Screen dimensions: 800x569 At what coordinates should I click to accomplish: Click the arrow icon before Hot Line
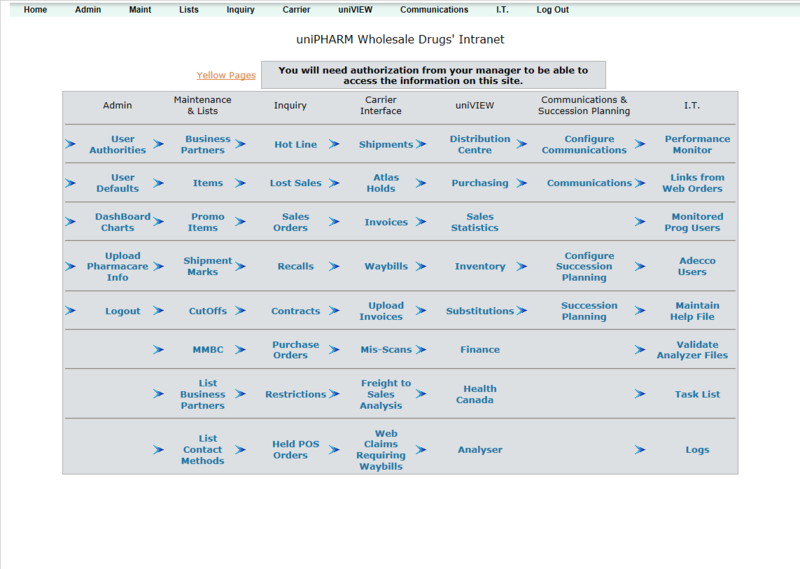tap(240, 144)
